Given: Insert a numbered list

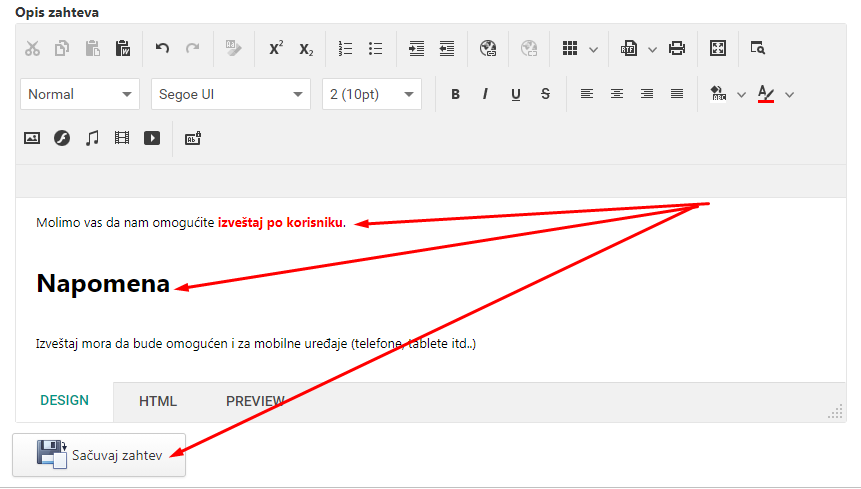Looking at the screenshot, I should 346,48.
